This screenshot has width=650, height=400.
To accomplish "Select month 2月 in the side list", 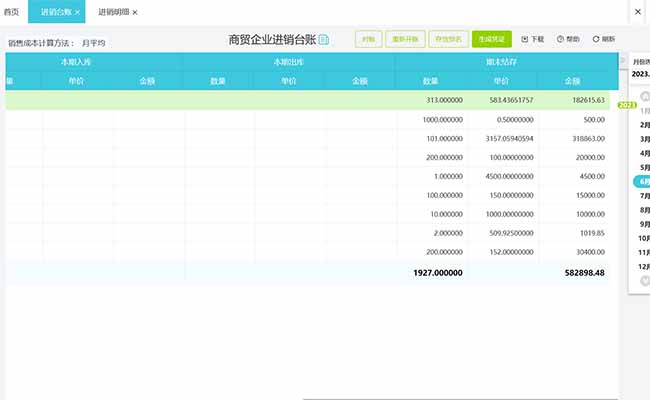I will (645, 125).
